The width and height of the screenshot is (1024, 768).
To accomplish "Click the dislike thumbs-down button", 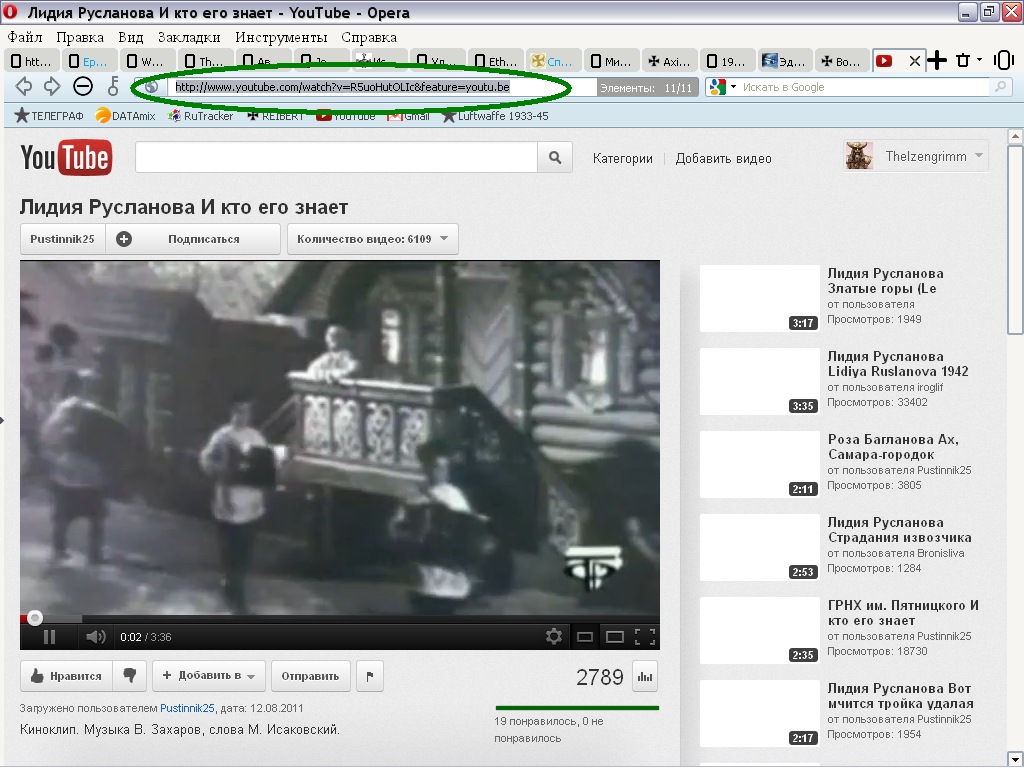I will coord(129,676).
